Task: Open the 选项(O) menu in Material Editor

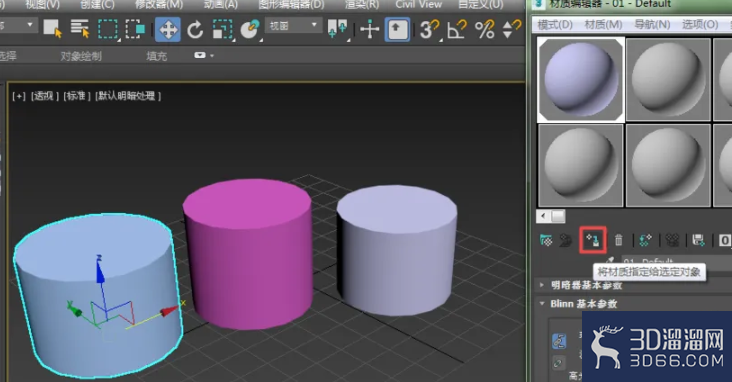Action: 700,24
